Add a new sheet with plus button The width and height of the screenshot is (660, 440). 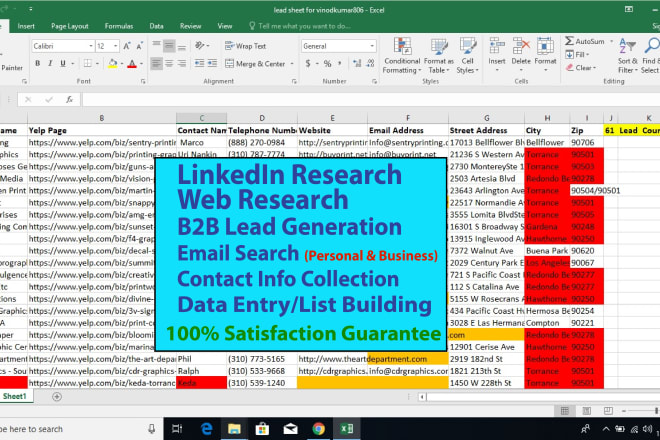[x=57, y=397]
